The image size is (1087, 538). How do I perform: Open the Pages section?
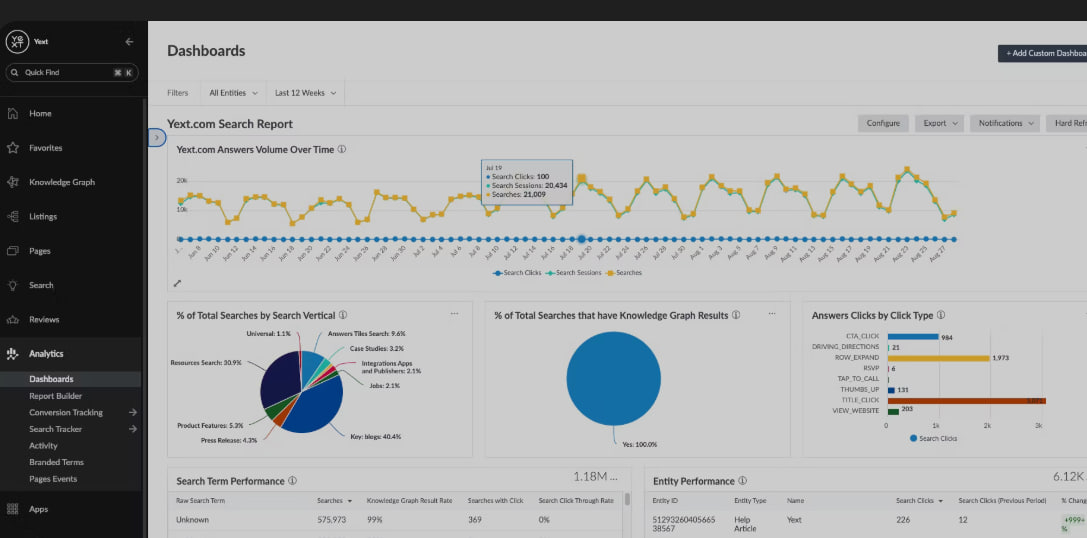coord(40,251)
